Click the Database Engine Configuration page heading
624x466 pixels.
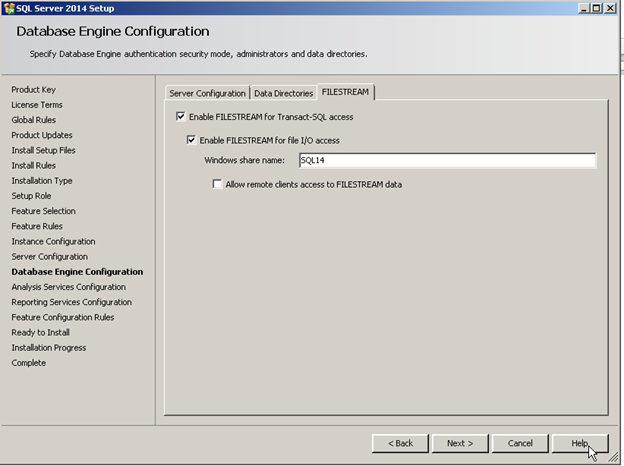click(113, 31)
